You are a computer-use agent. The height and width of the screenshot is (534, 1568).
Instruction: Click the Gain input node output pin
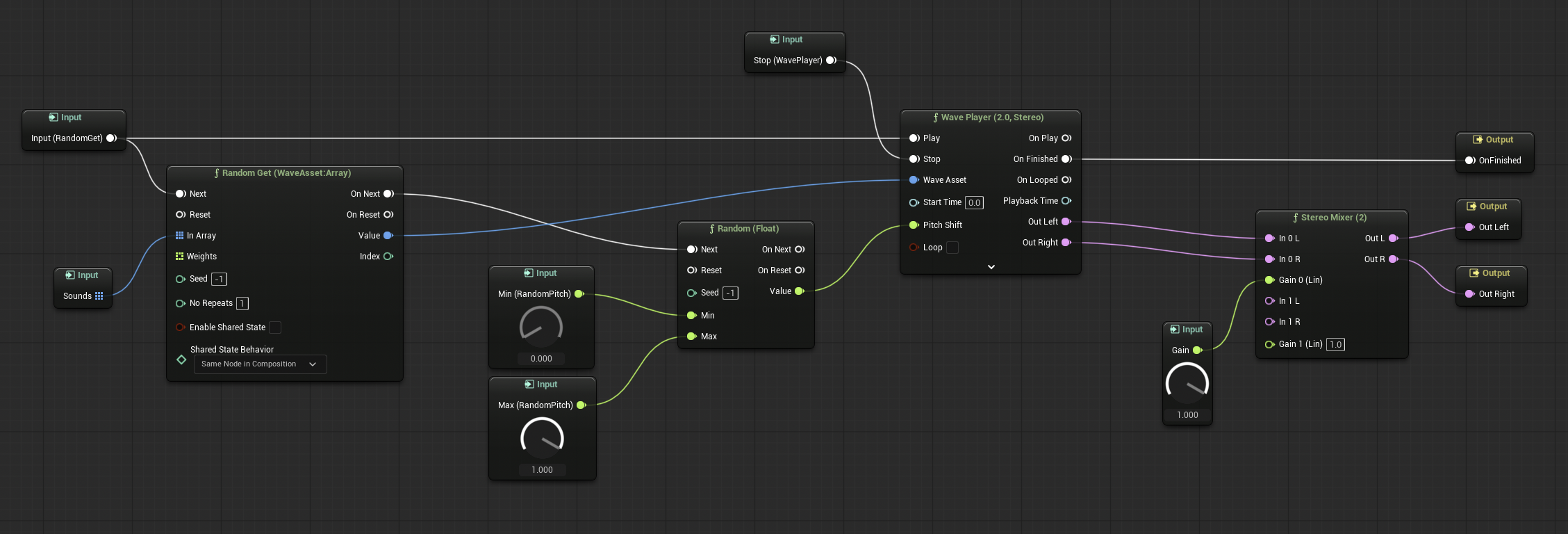click(1198, 350)
